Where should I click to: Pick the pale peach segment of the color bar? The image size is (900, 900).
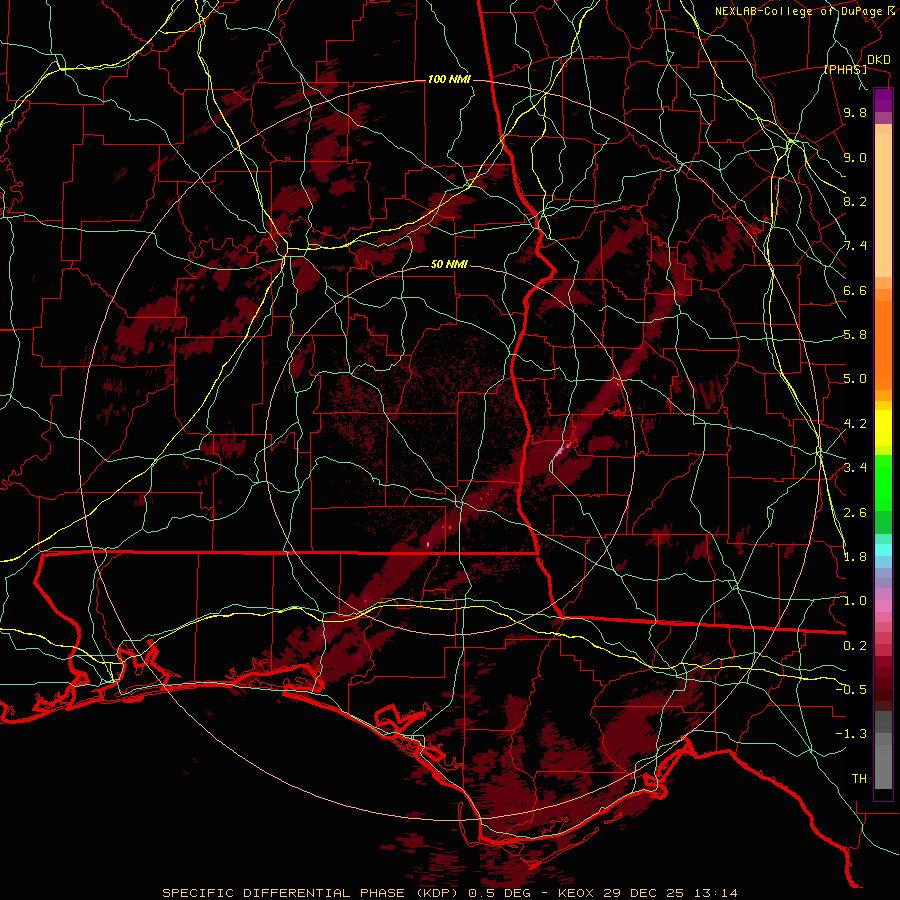(x=883, y=207)
